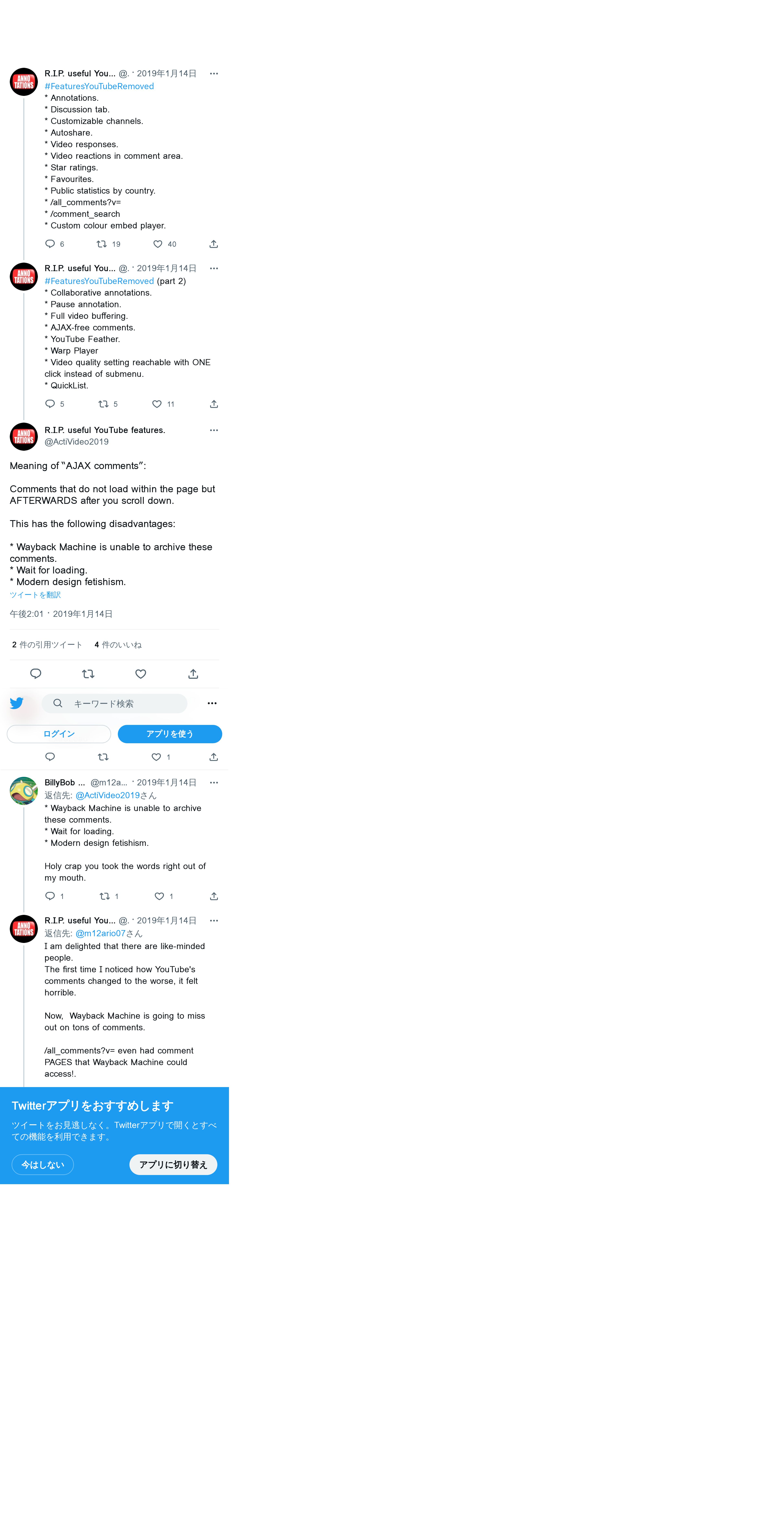
Task: Retweet the main AJAX comments tweet
Action: pyautogui.click(x=88, y=674)
